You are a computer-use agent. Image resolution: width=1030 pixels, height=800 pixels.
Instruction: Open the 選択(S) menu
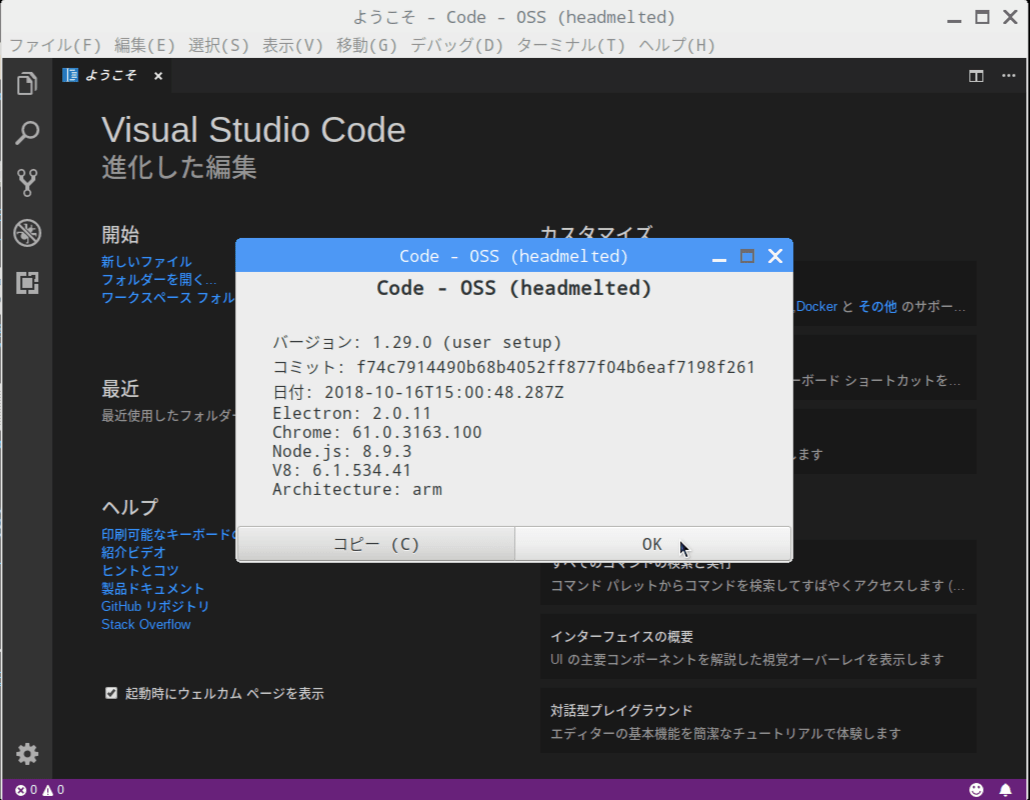tap(219, 45)
